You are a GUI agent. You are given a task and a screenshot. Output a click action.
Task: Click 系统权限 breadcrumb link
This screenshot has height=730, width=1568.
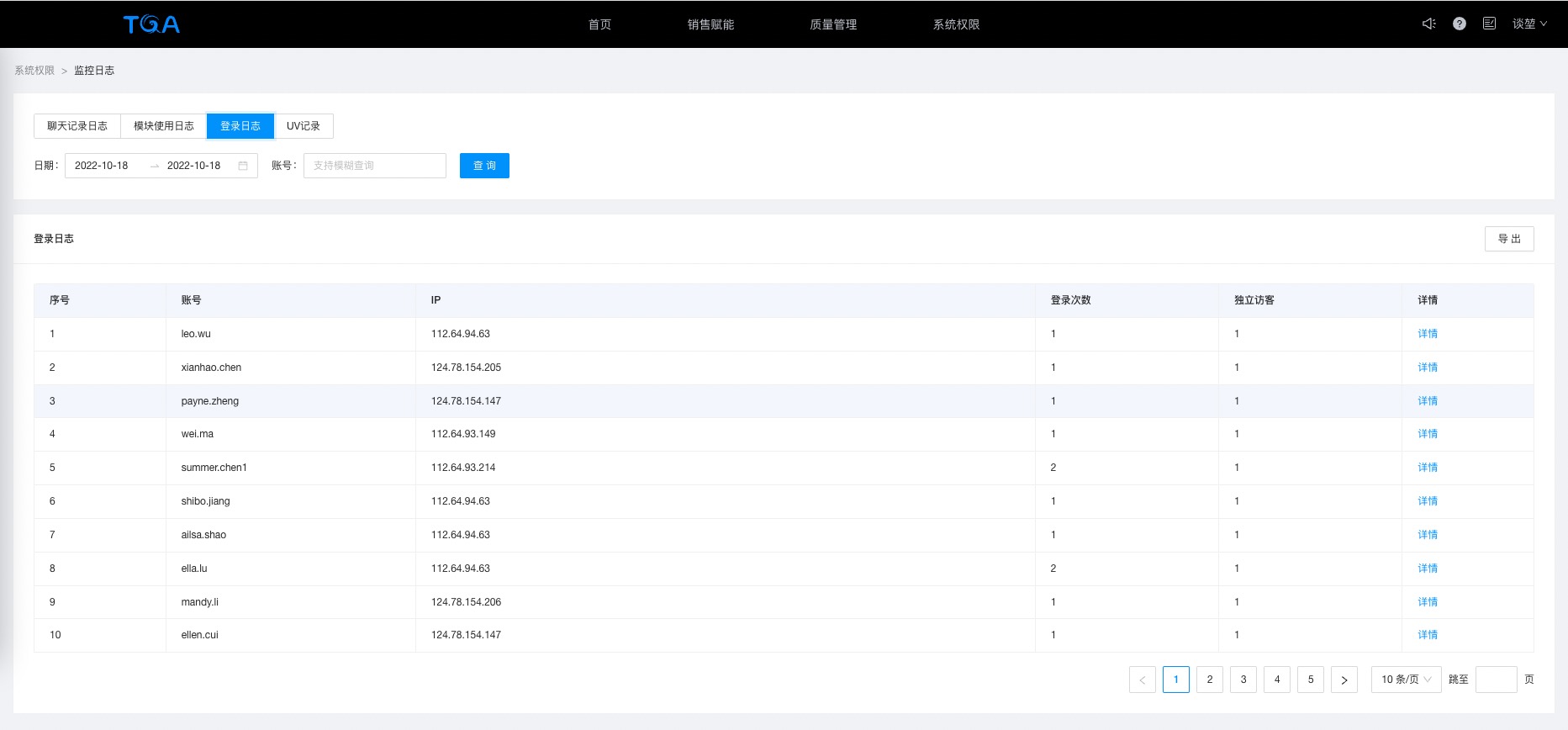(34, 71)
